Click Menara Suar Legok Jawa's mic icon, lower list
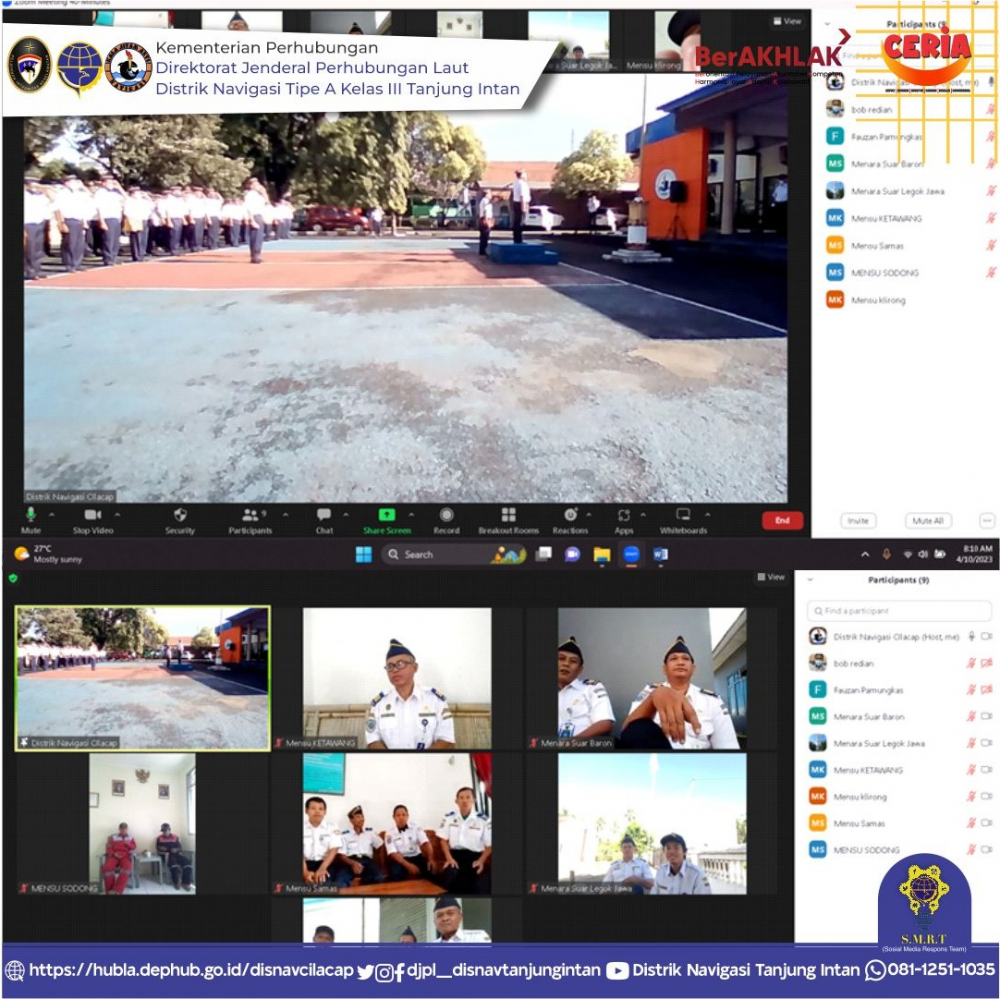The height and width of the screenshot is (999, 1000). tap(971, 743)
